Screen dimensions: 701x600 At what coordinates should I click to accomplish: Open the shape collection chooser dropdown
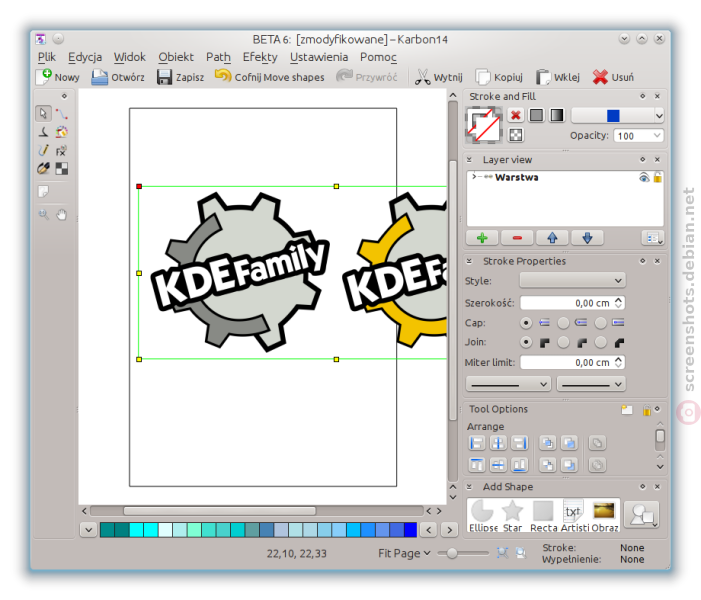click(x=642, y=515)
